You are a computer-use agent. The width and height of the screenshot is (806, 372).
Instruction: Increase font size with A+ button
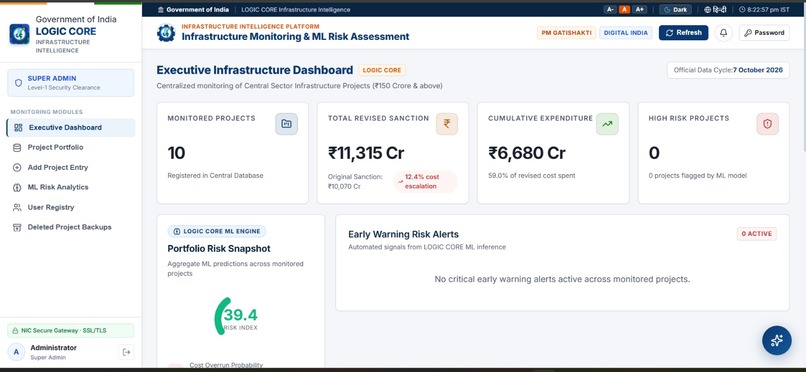tap(639, 10)
